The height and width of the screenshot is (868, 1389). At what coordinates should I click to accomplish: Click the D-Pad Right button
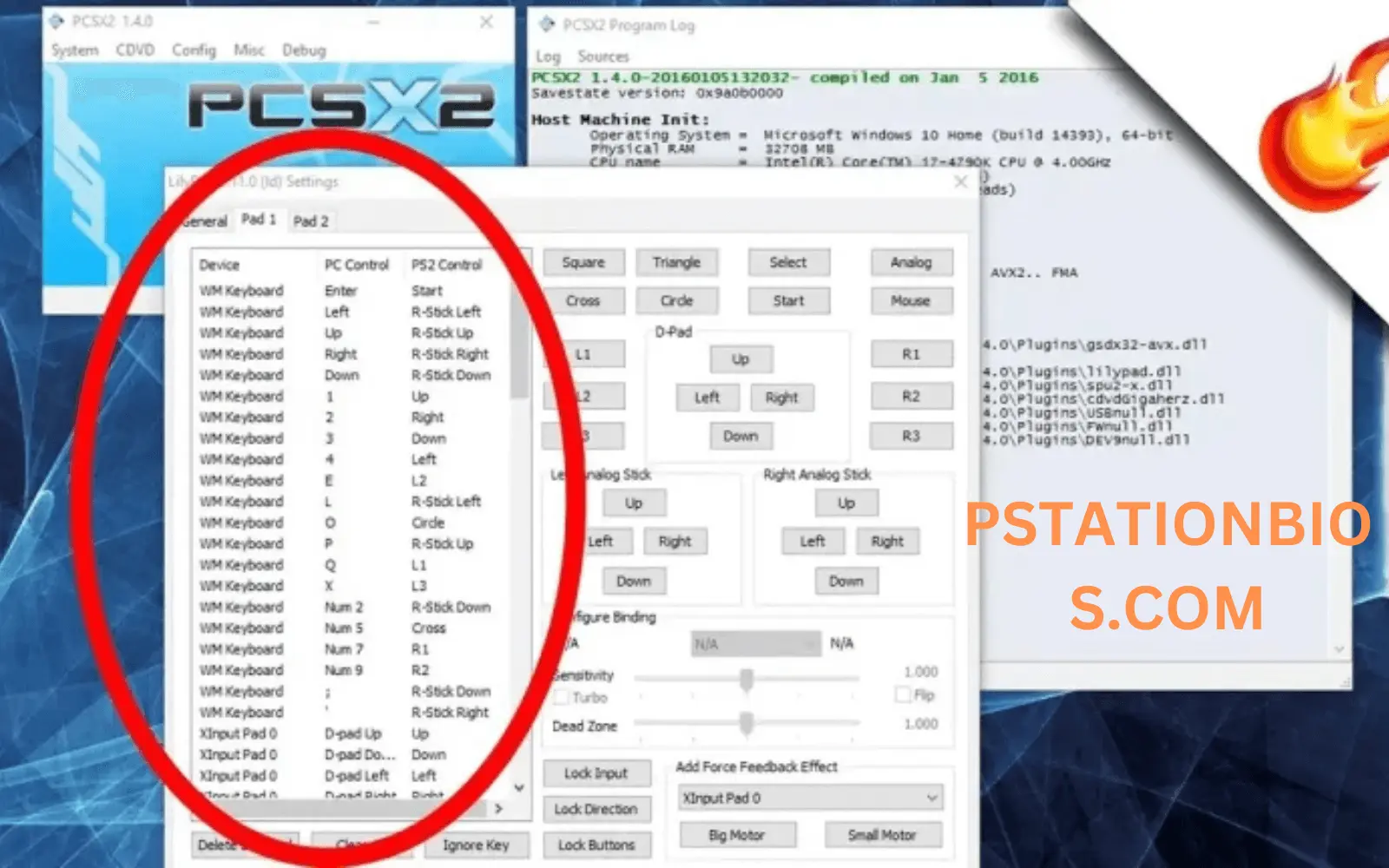(x=781, y=398)
